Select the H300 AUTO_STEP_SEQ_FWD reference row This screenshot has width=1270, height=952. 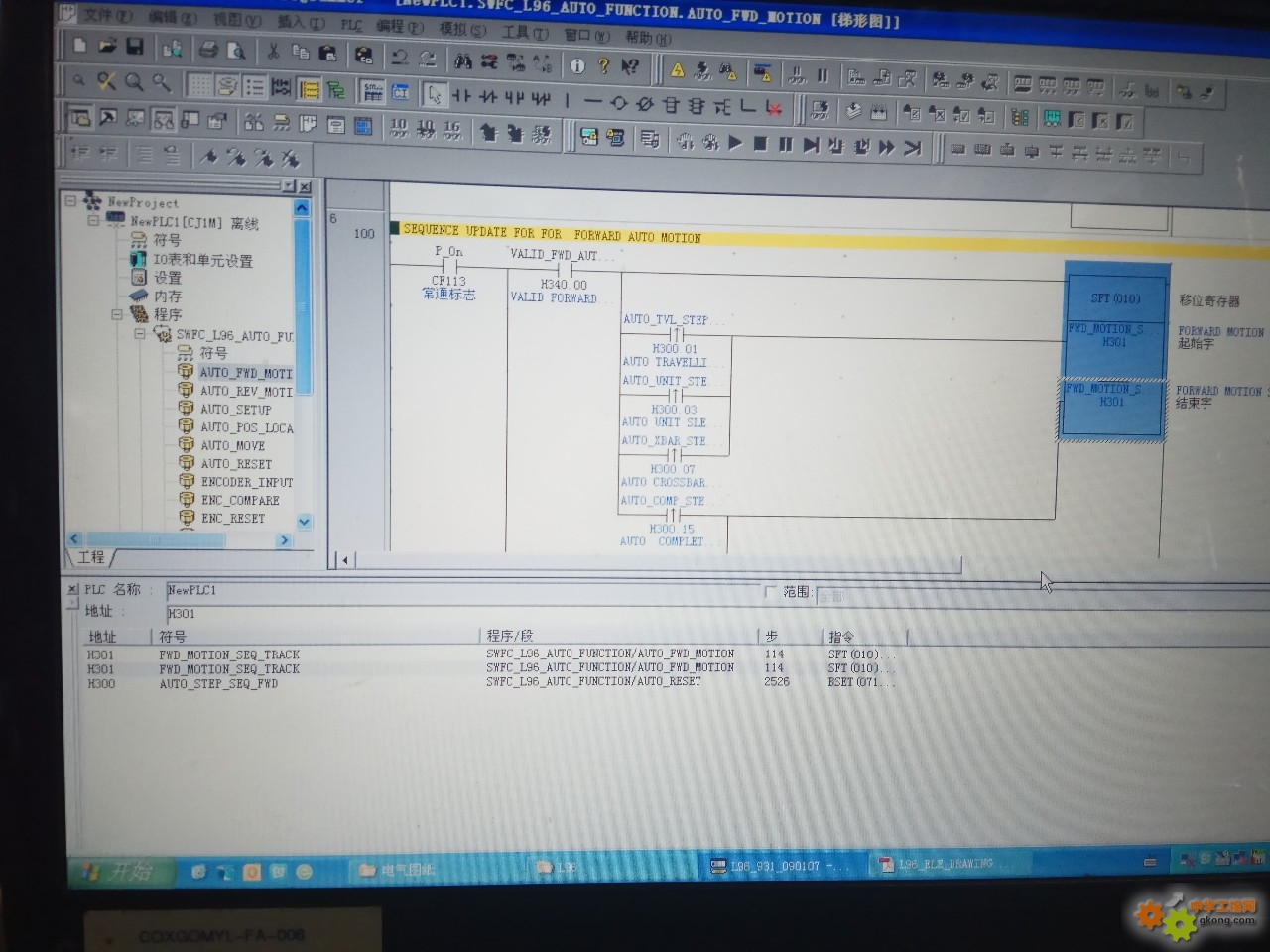point(491,683)
